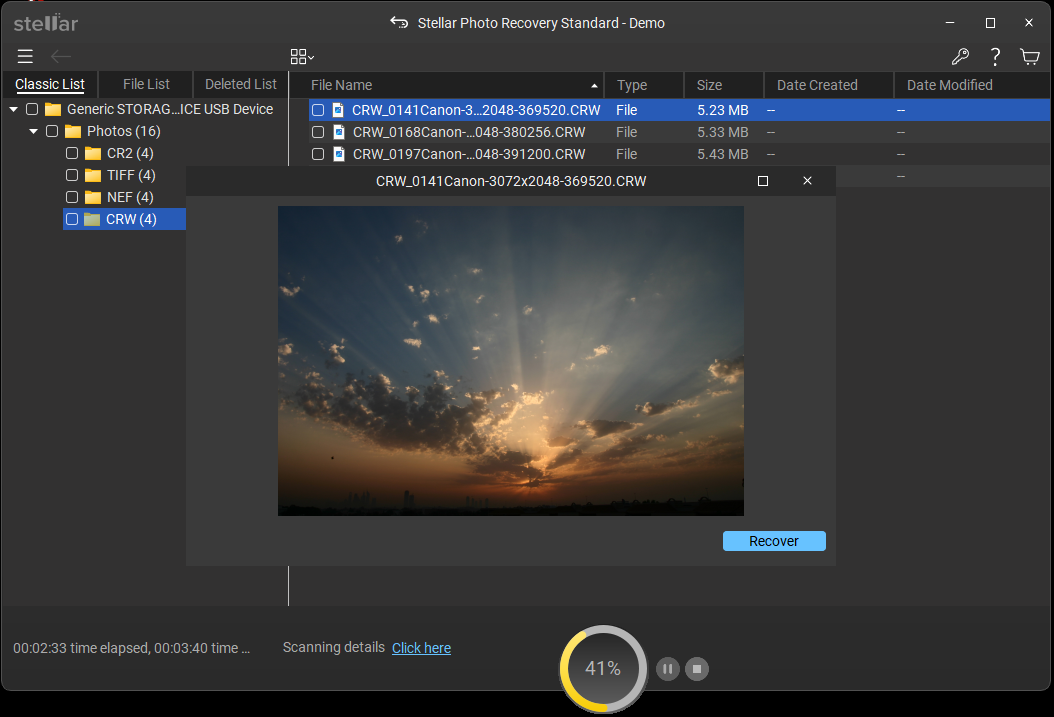Screen dimensions: 1054x717
Task: Select the NEF (4) folder
Action: 130,198
